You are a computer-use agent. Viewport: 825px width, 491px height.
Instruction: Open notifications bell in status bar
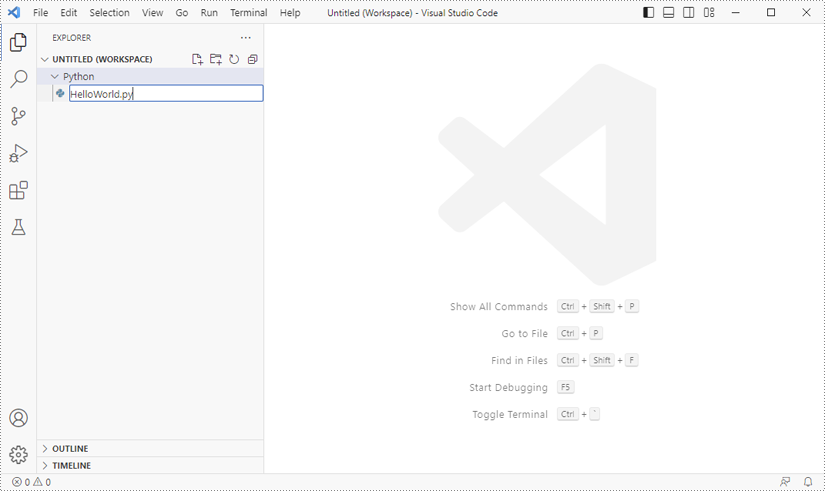coord(808,482)
